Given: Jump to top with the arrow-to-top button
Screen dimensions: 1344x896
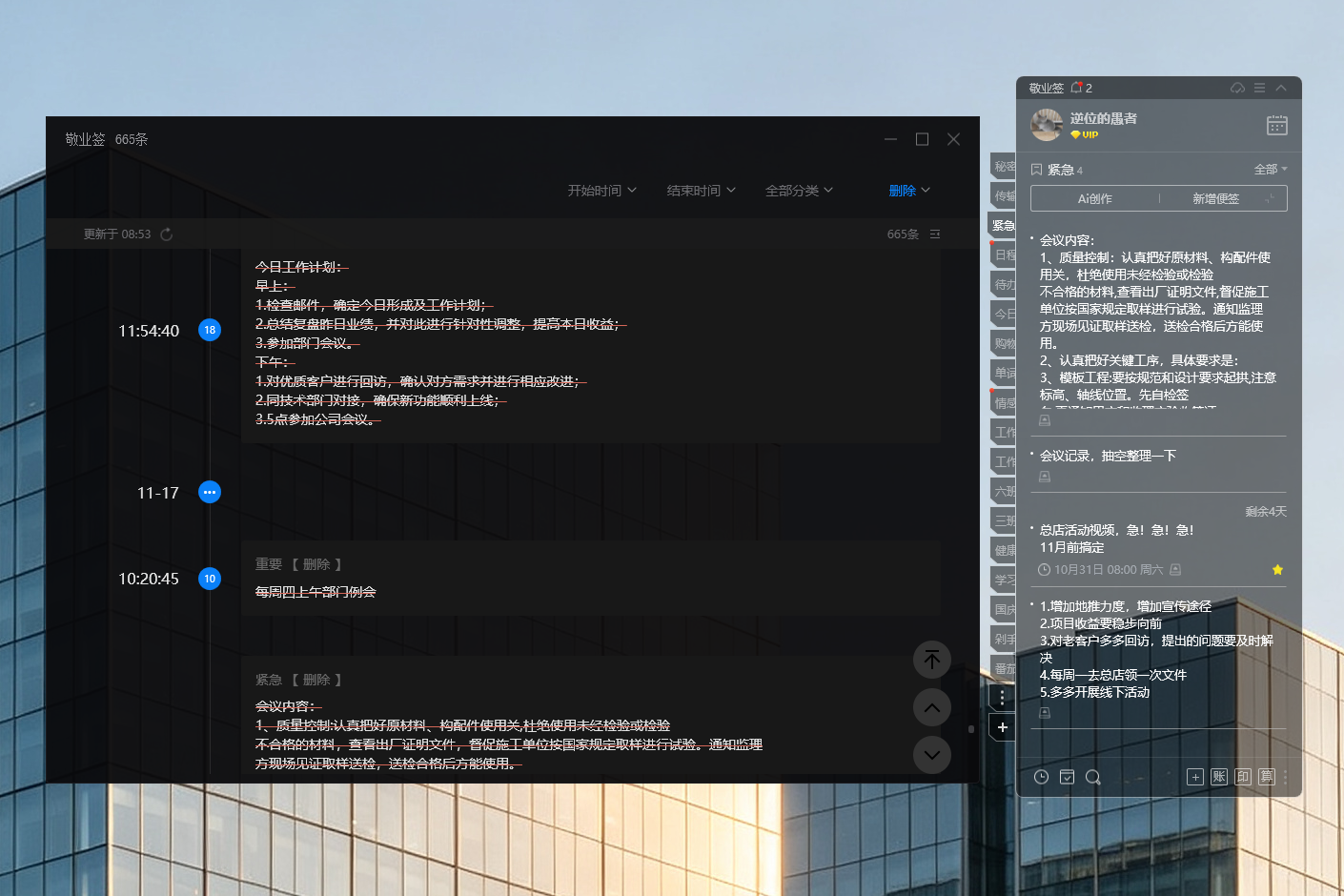Looking at the screenshot, I should pos(932,659).
